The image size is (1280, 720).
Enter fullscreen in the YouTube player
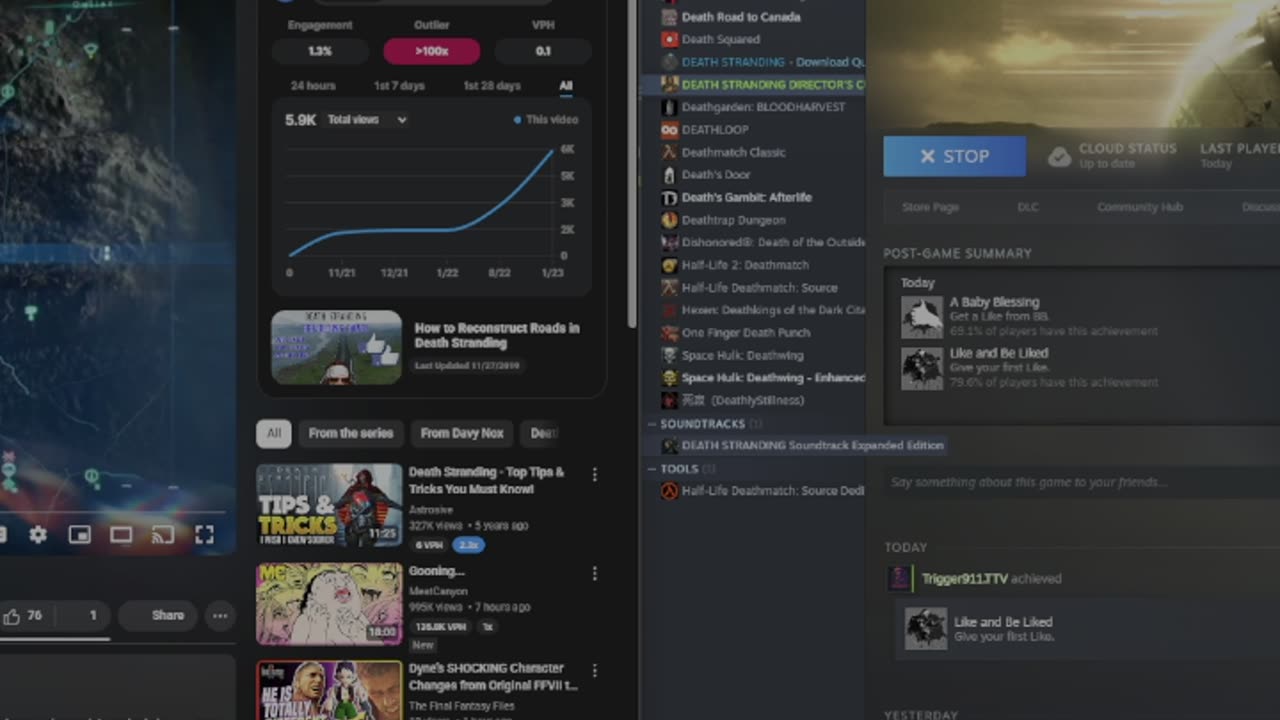click(x=204, y=535)
